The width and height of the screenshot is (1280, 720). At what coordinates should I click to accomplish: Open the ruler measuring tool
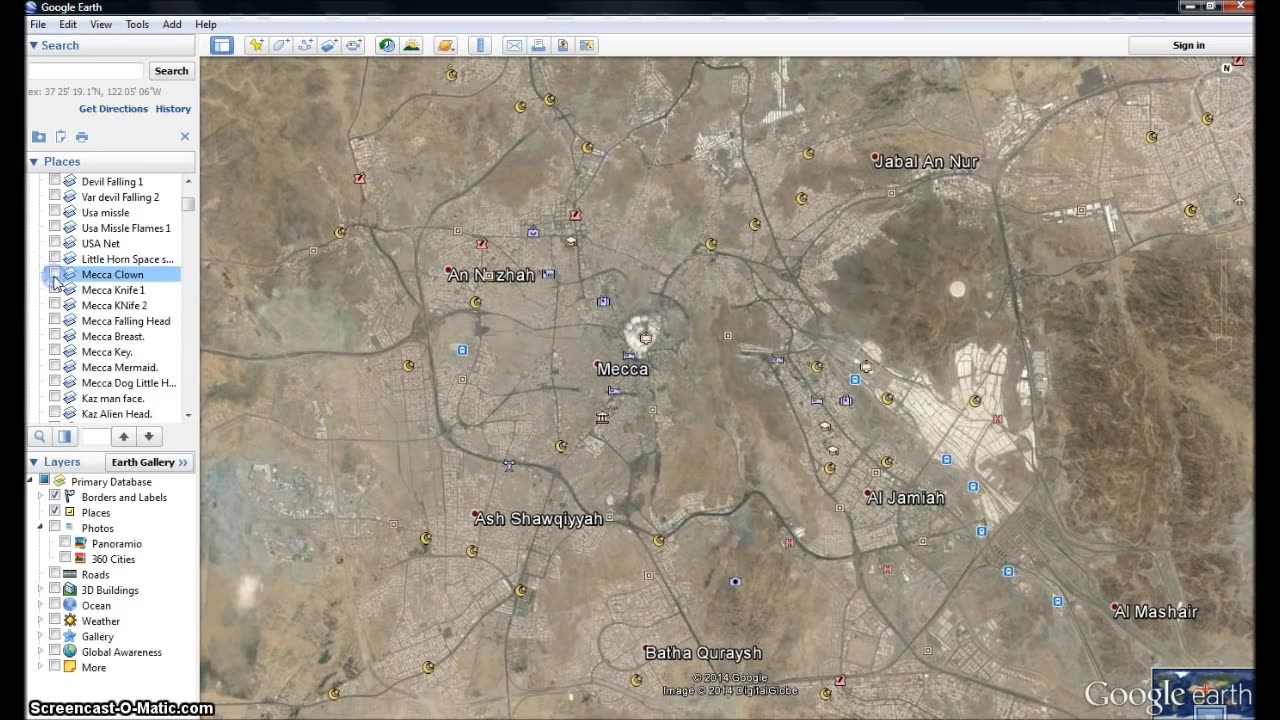click(x=480, y=45)
